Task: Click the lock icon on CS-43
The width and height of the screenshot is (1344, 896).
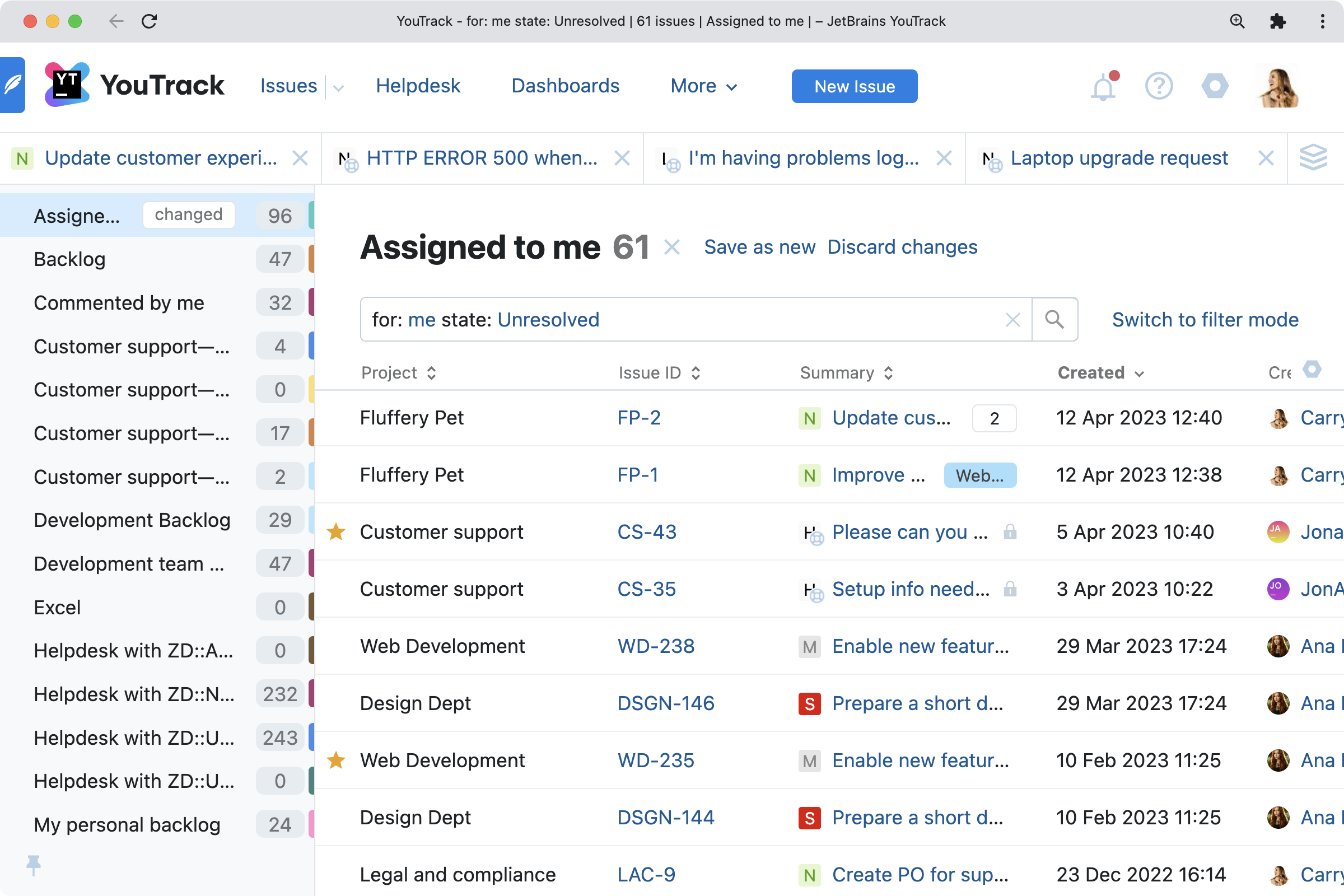Action: [1010, 532]
